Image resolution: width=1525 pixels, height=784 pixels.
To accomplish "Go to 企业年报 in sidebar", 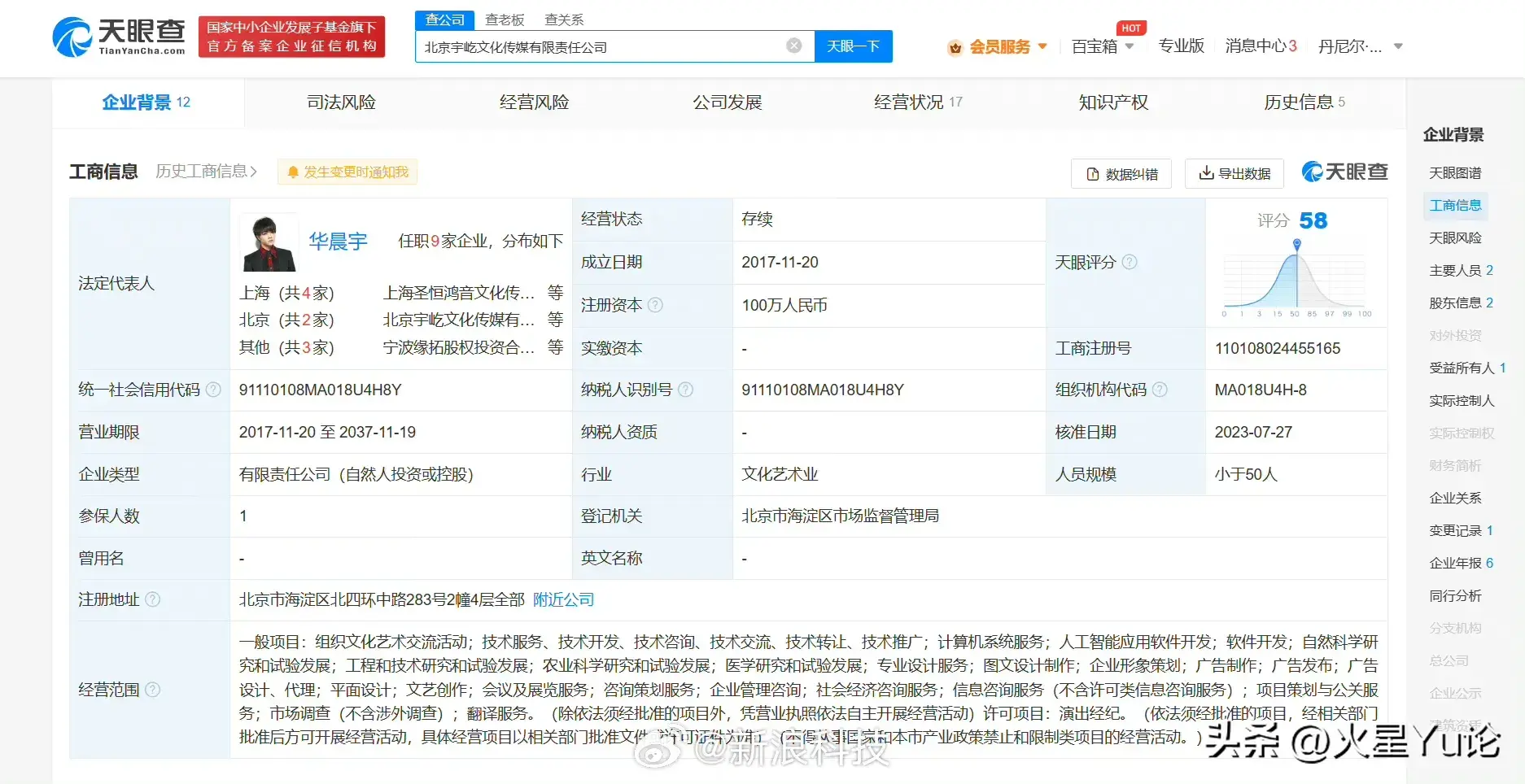I will pos(1461,564).
